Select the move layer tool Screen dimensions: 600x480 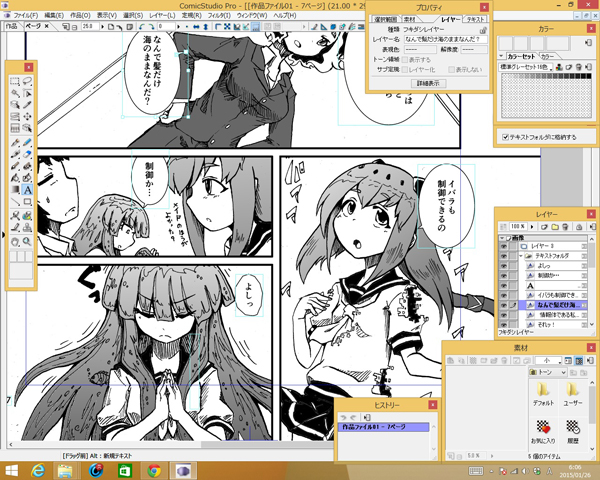click(27, 116)
